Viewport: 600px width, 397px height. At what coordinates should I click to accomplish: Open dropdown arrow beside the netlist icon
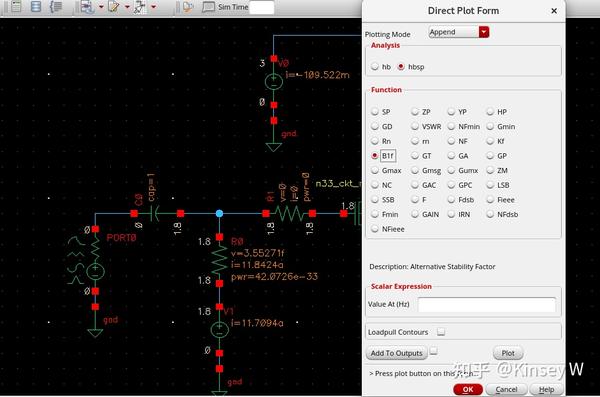coord(101,7)
